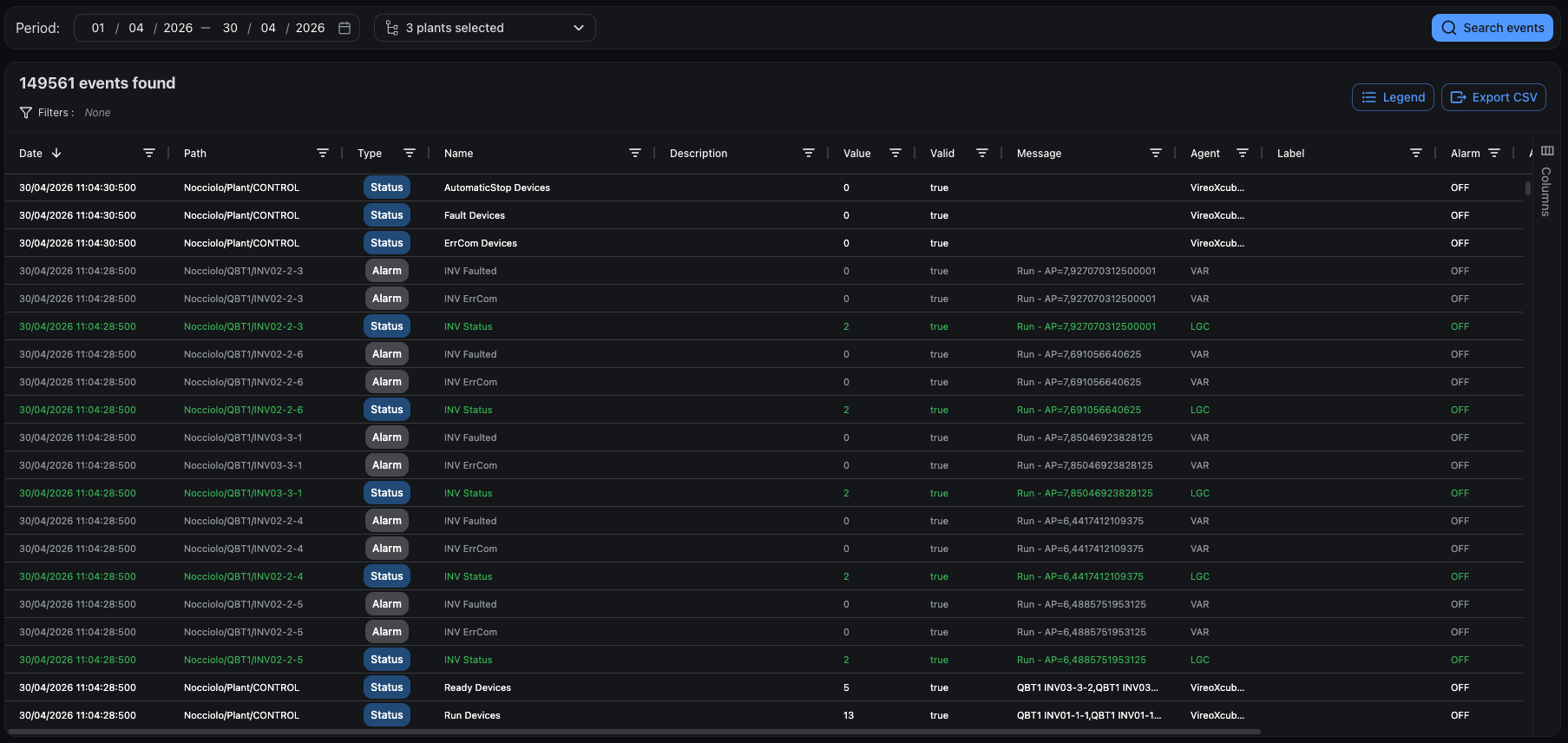Open the calendar date picker icon

pyautogui.click(x=344, y=28)
